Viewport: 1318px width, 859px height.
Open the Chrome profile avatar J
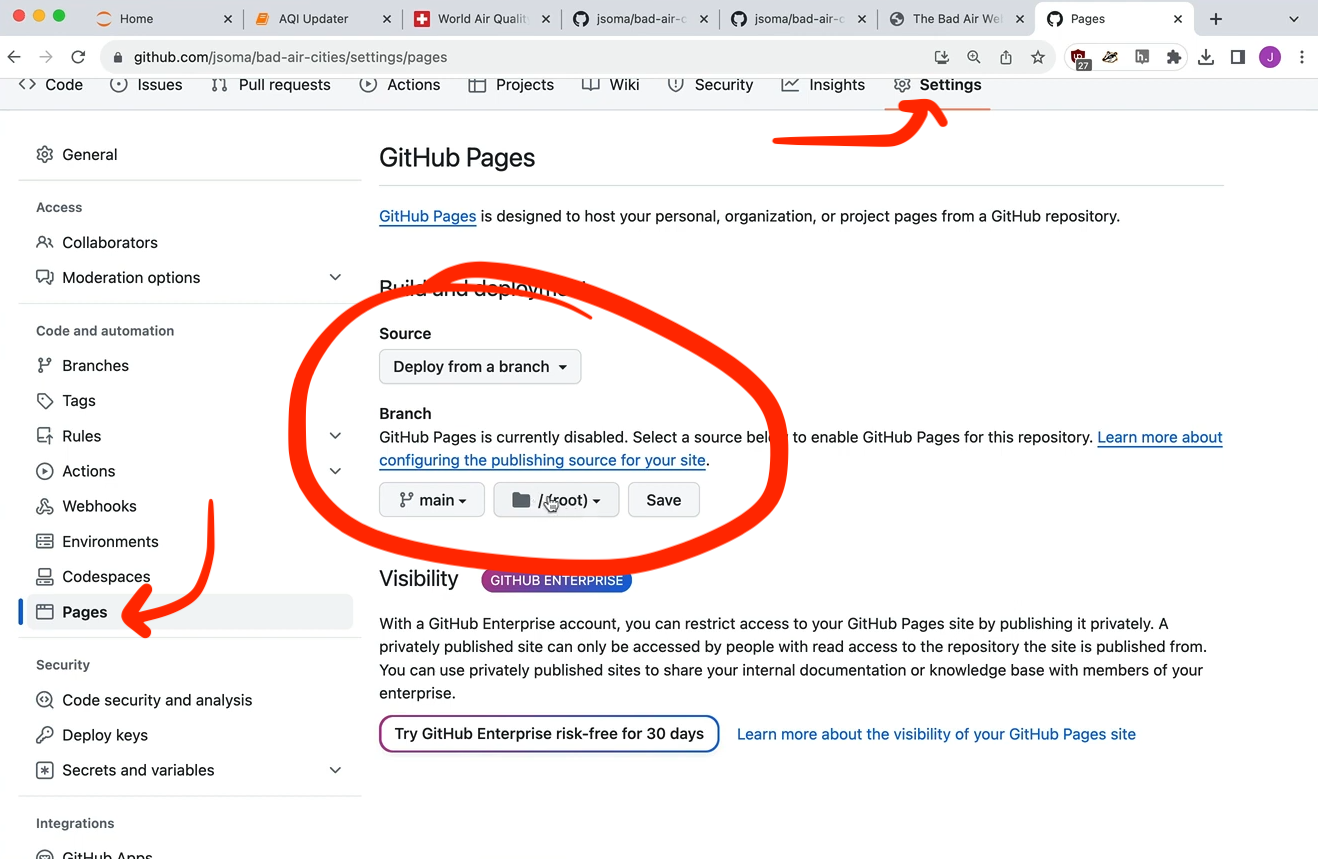click(x=1270, y=57)
